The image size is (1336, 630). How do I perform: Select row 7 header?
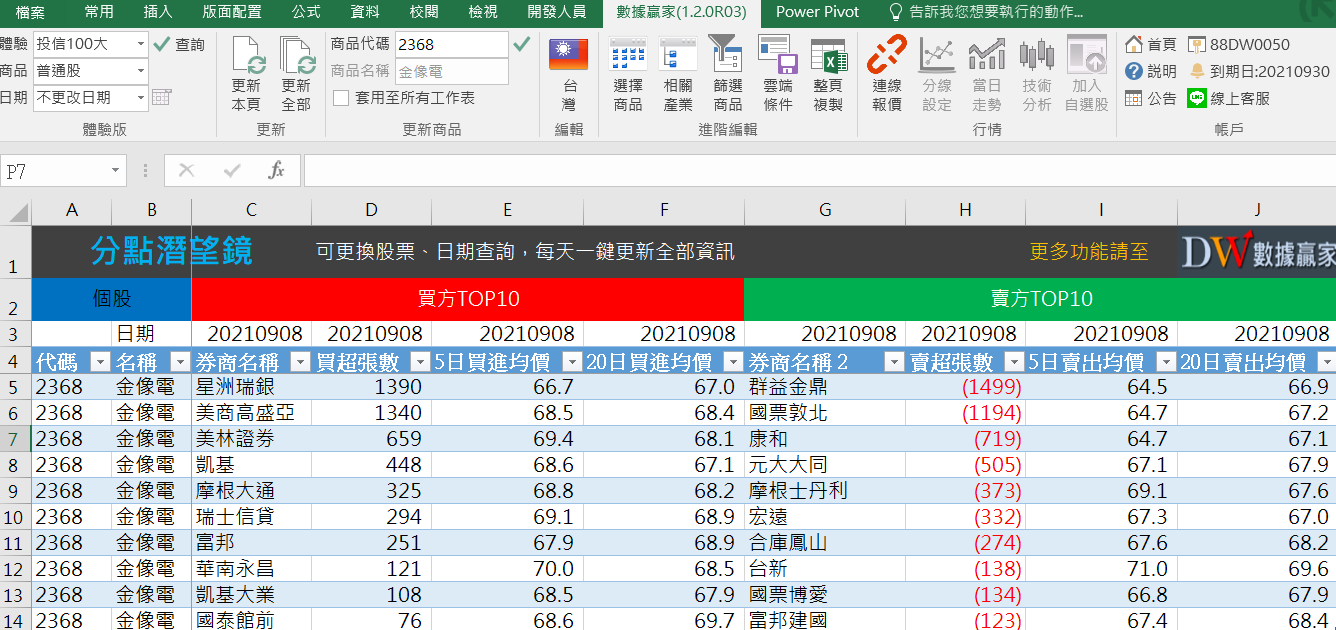[15, 439]
